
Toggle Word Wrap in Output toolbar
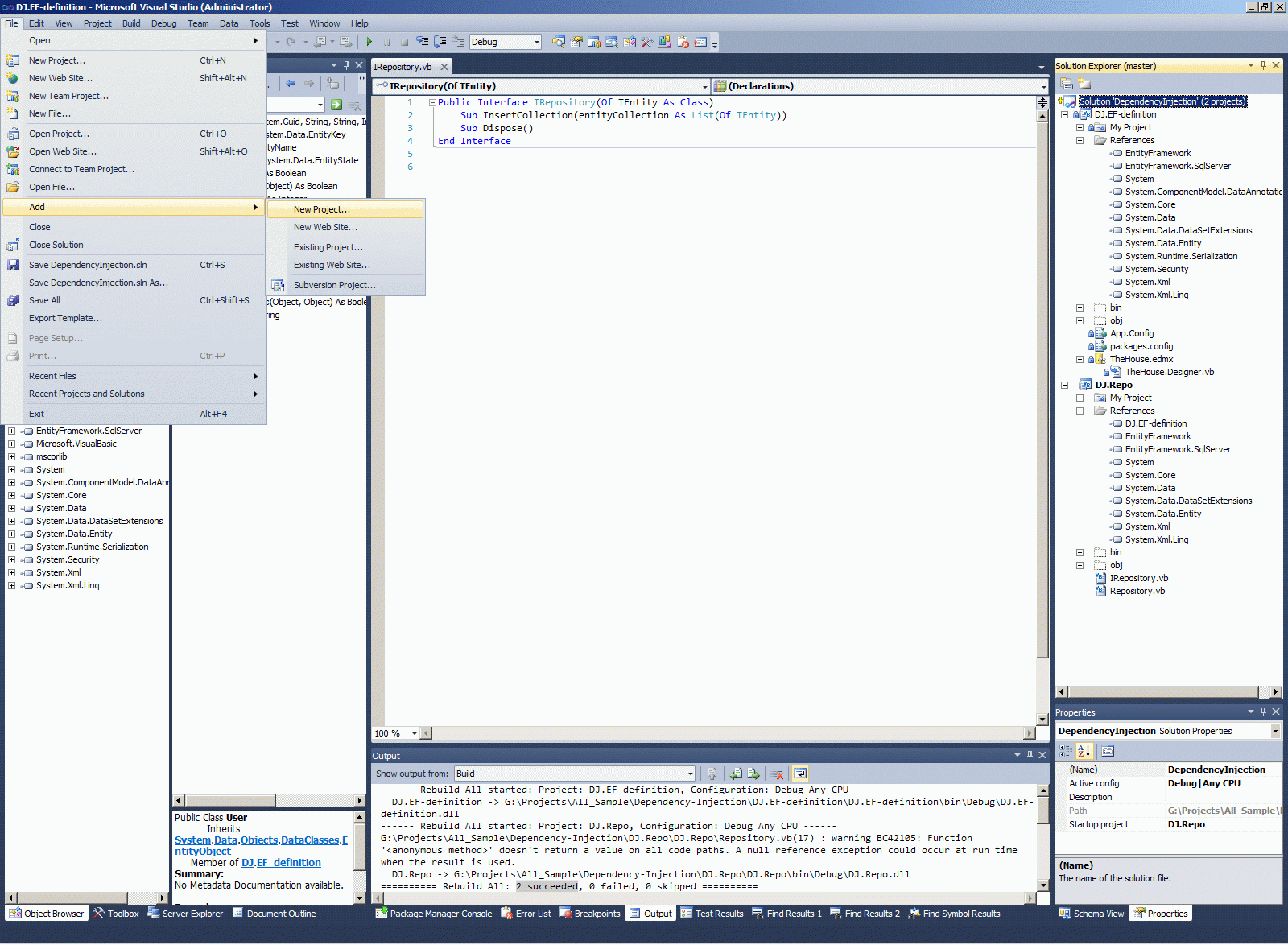[800, 774]
